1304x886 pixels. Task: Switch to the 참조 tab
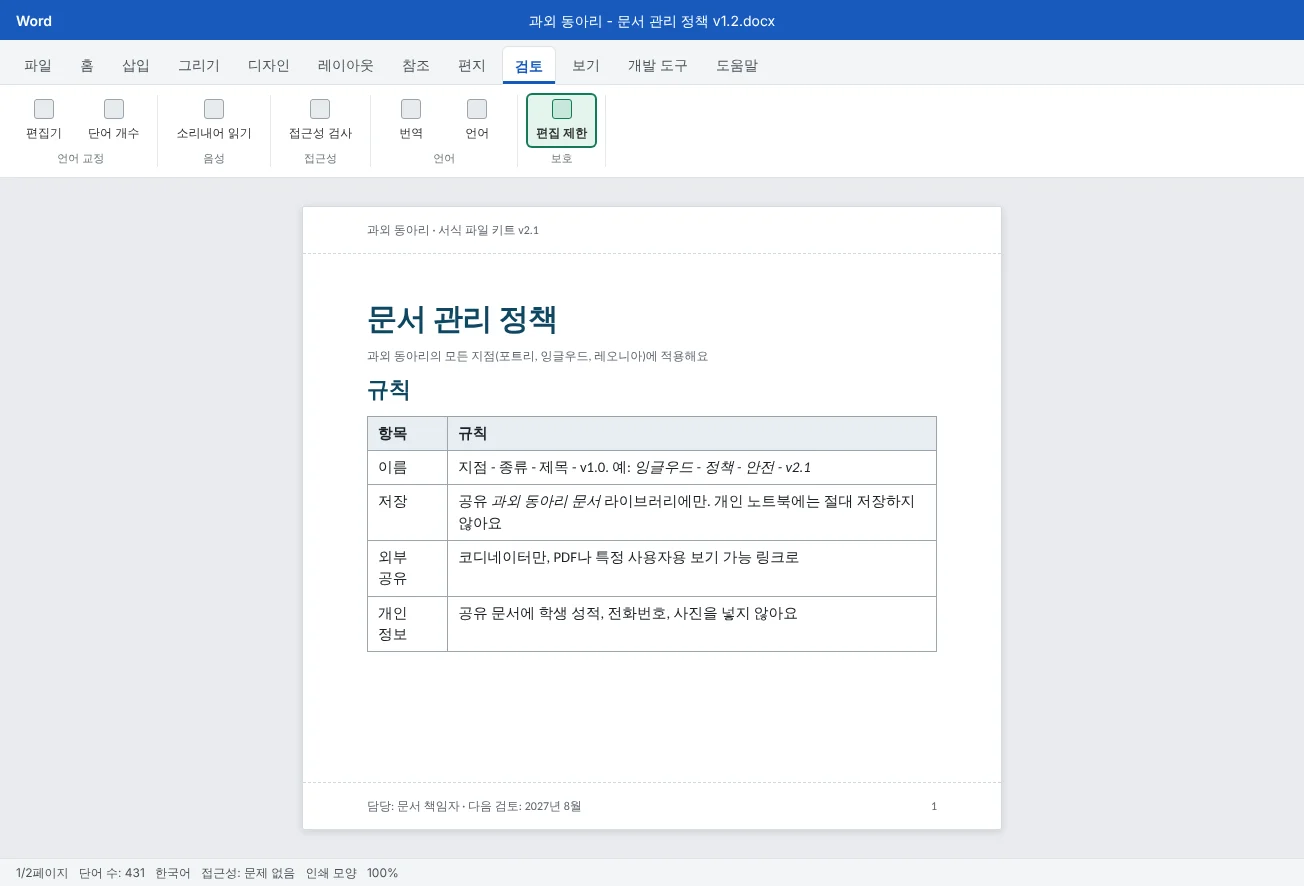click(x=416, y=66)
